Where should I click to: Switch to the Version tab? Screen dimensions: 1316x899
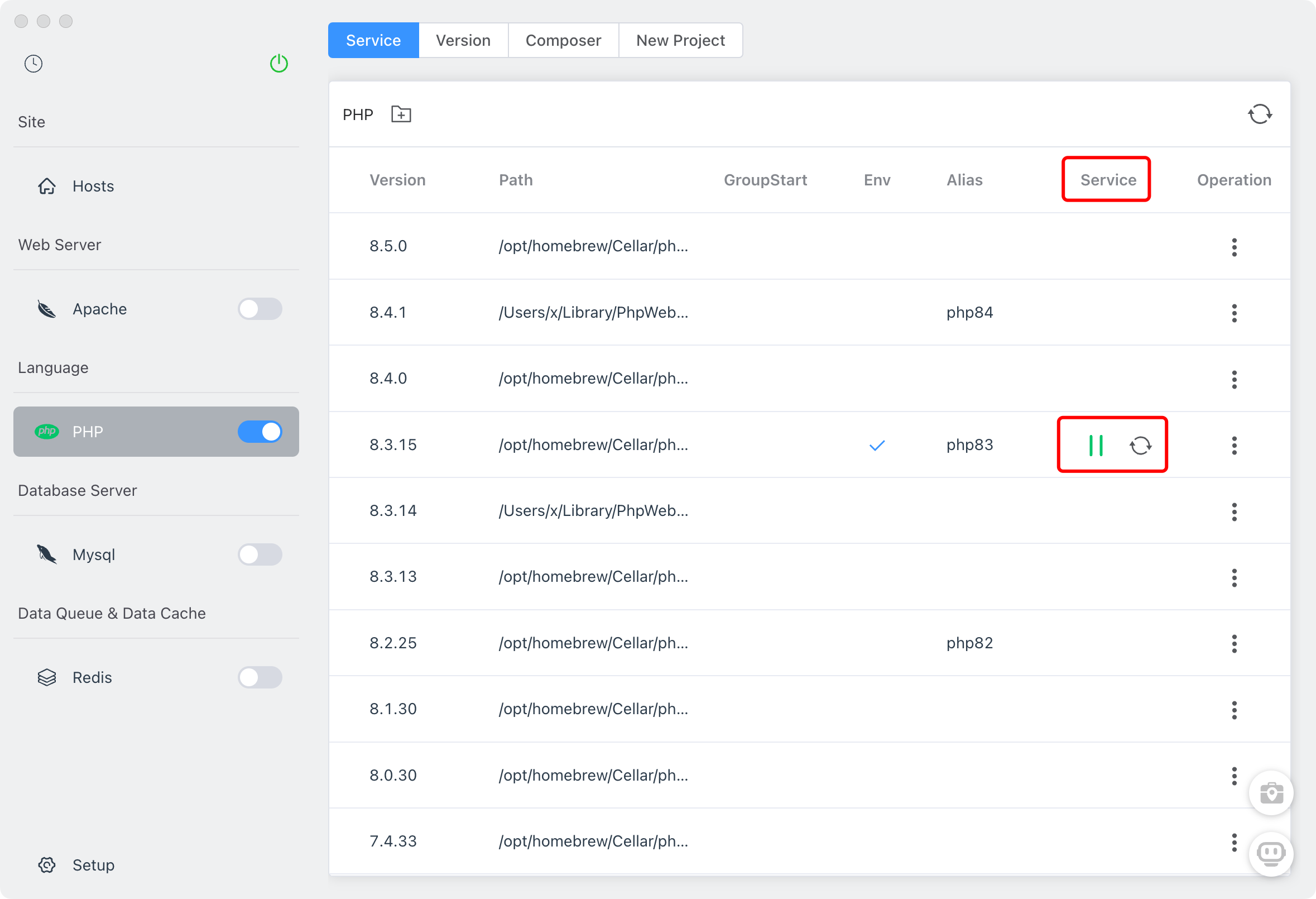(463, 40)
